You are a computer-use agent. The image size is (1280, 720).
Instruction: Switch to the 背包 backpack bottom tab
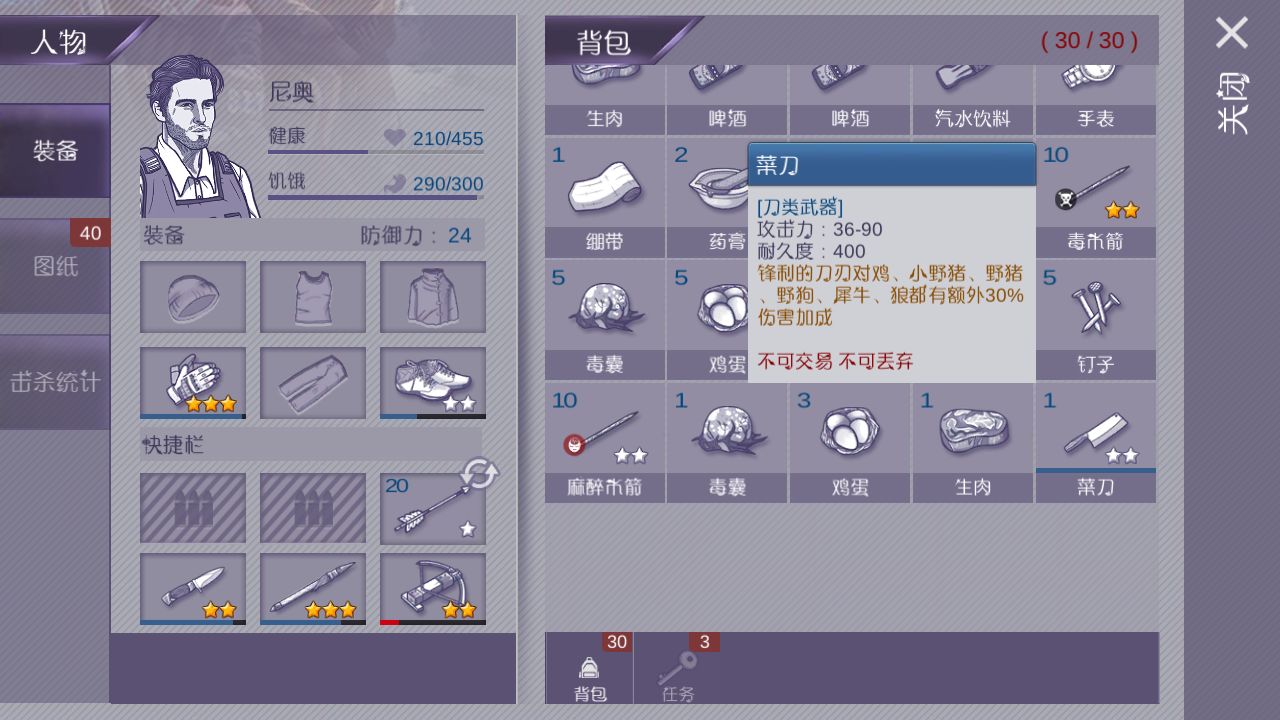point(589,668)
